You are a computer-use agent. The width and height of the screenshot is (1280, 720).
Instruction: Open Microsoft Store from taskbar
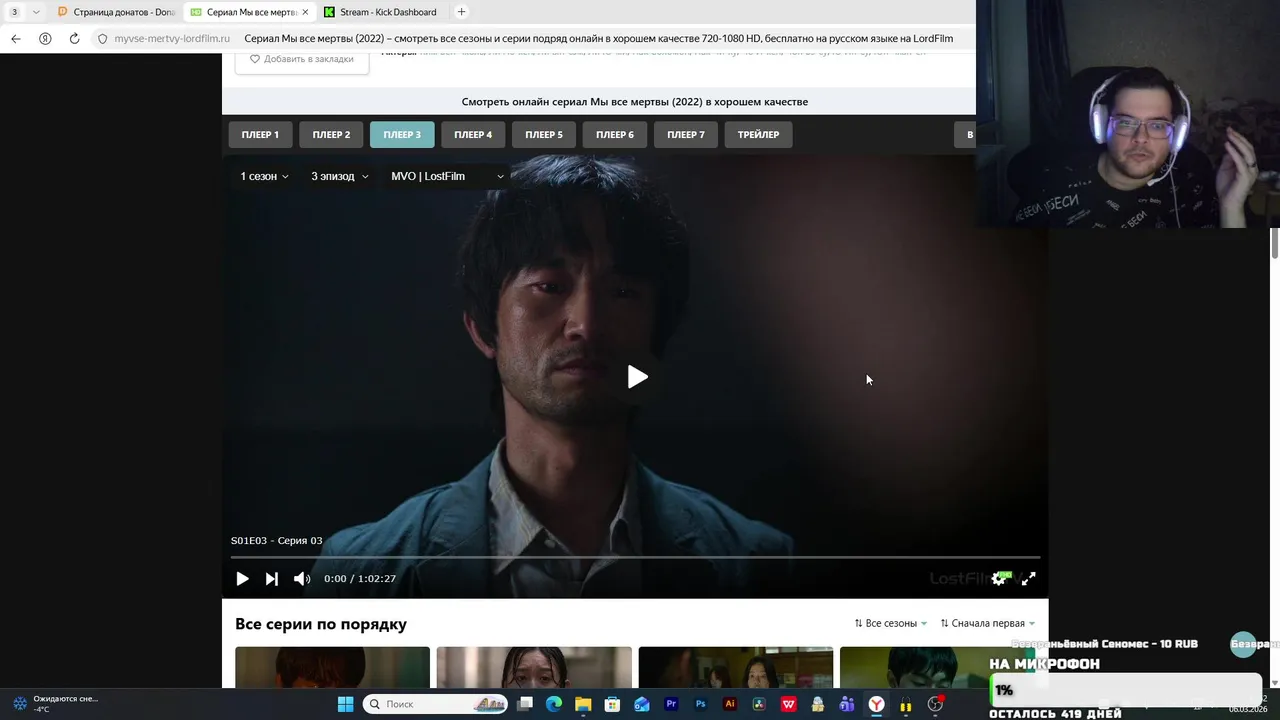(x=612, y=704)
